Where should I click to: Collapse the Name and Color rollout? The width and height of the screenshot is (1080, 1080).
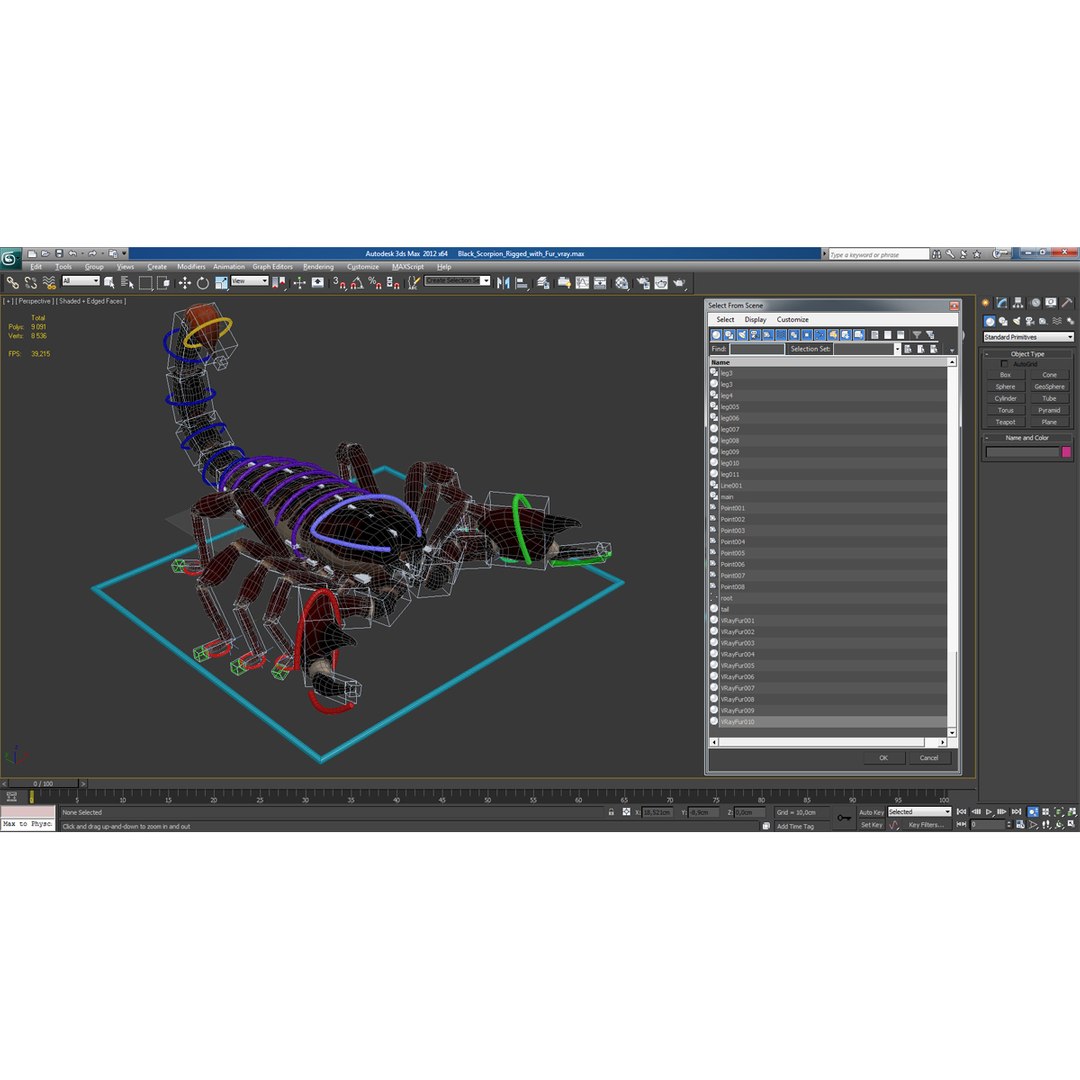click(1027, 438)
